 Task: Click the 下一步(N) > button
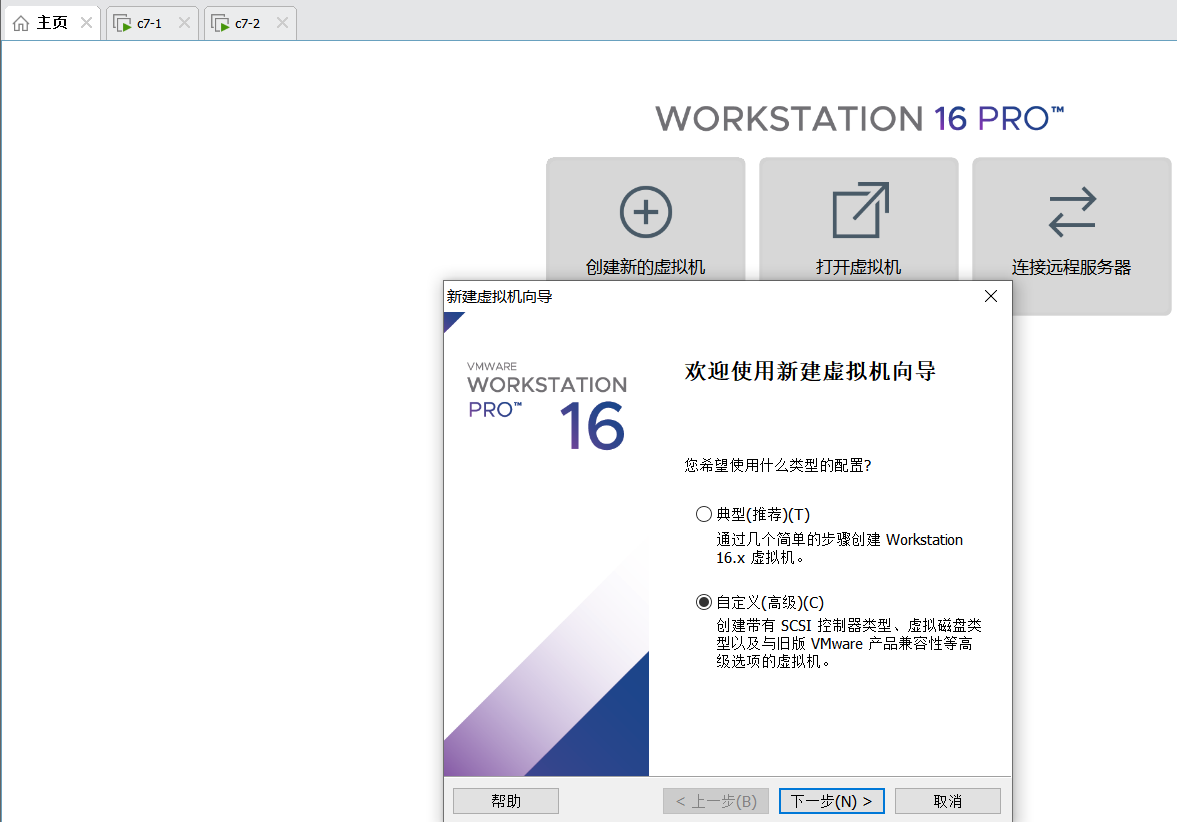831,801
